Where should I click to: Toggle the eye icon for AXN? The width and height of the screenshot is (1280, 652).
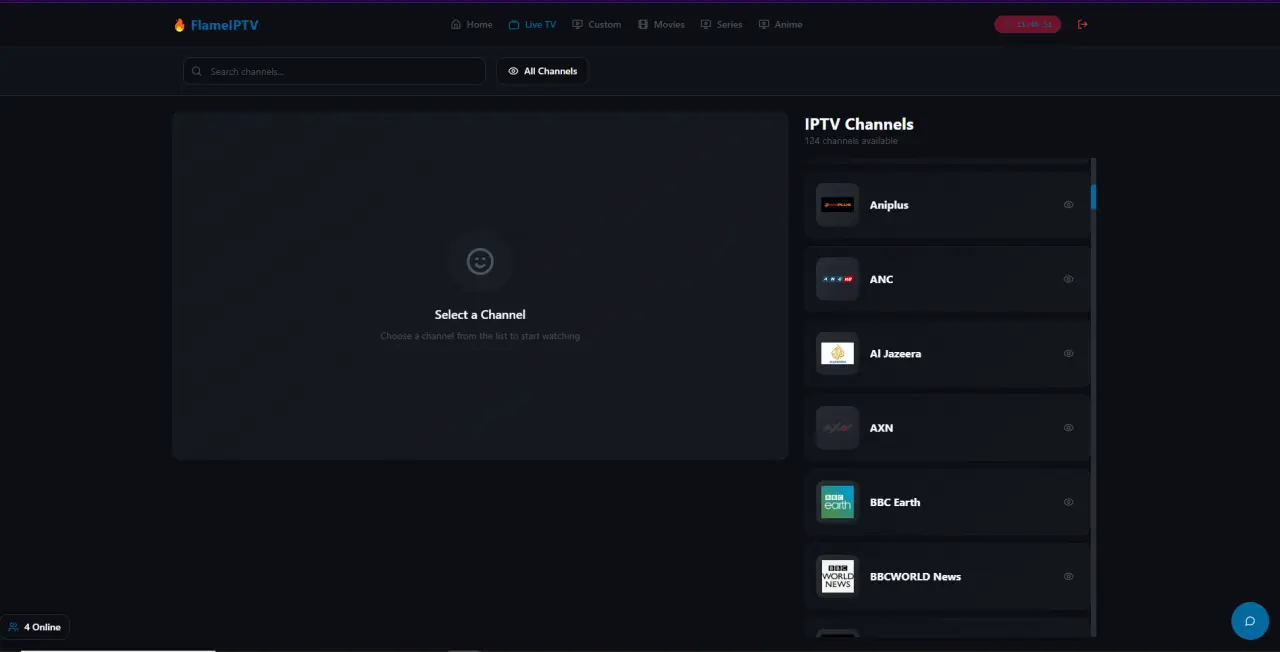pyautogui.click(x=1068, y=428)
